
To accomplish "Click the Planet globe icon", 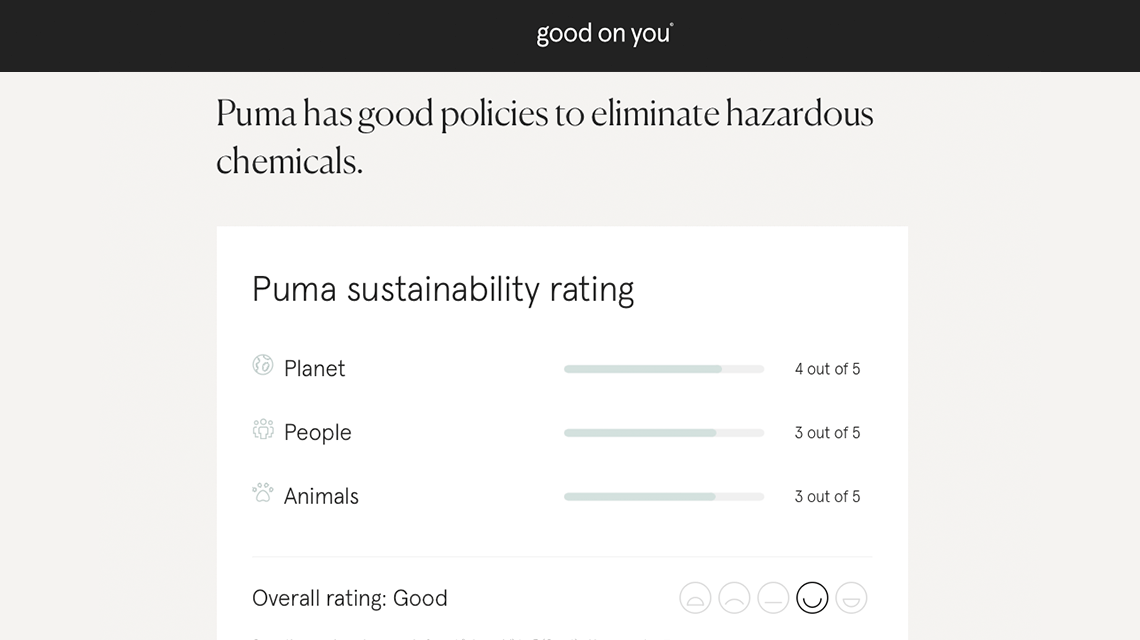I will 263,366.
